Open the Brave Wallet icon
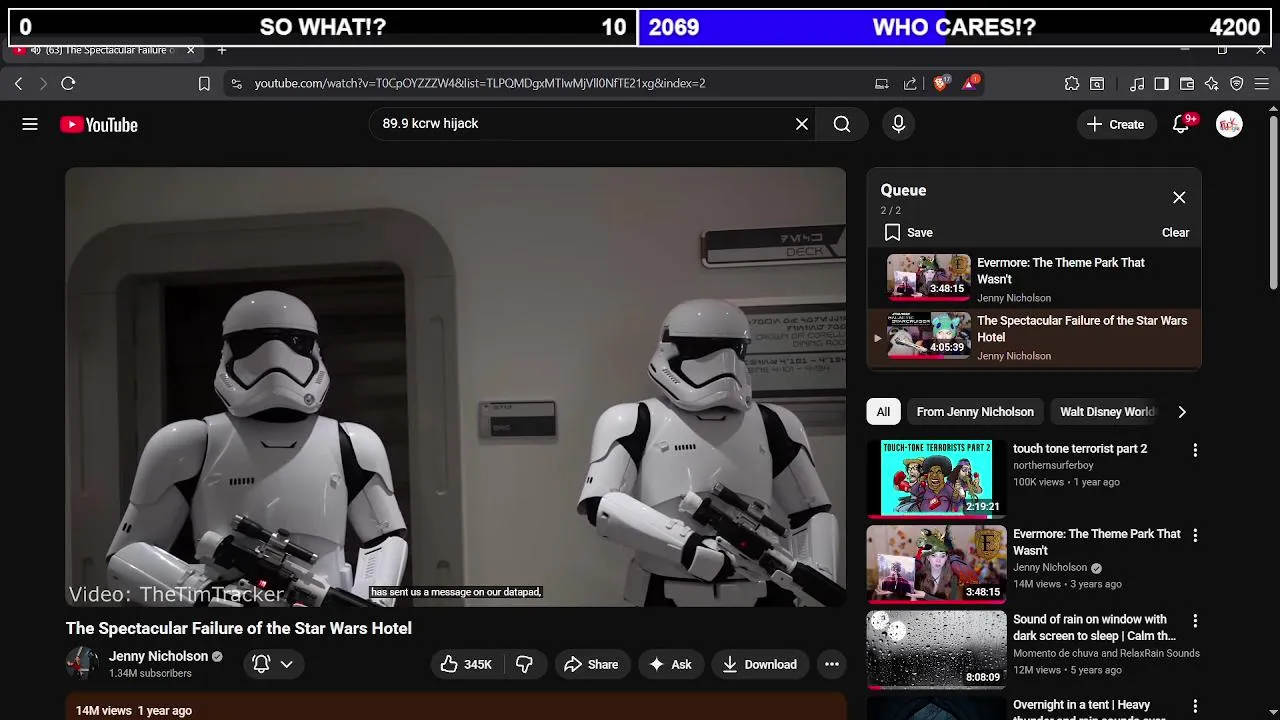Image resolution: width=1280 pixels, height=720 pixels. coord(1187,84)
